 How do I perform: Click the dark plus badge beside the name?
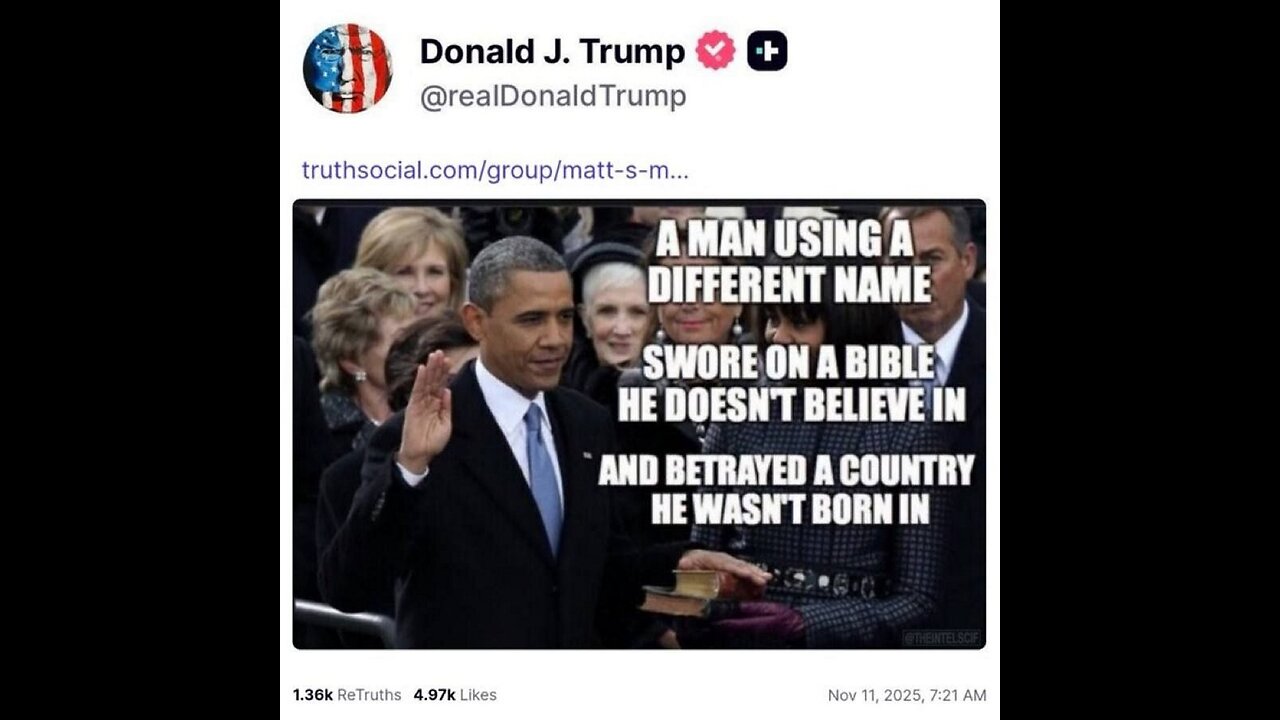pos(767,51)
